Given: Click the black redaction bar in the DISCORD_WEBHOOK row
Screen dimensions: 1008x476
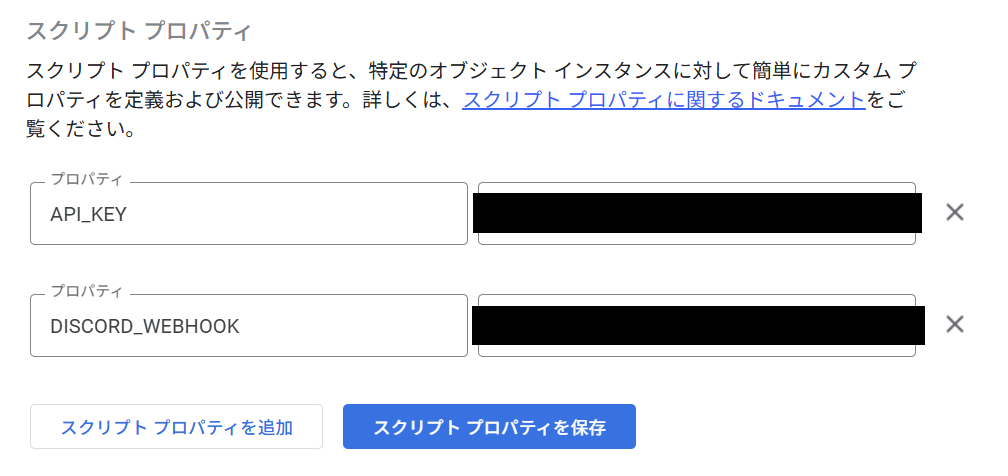Looking at the screenshot, I should 698,325.
